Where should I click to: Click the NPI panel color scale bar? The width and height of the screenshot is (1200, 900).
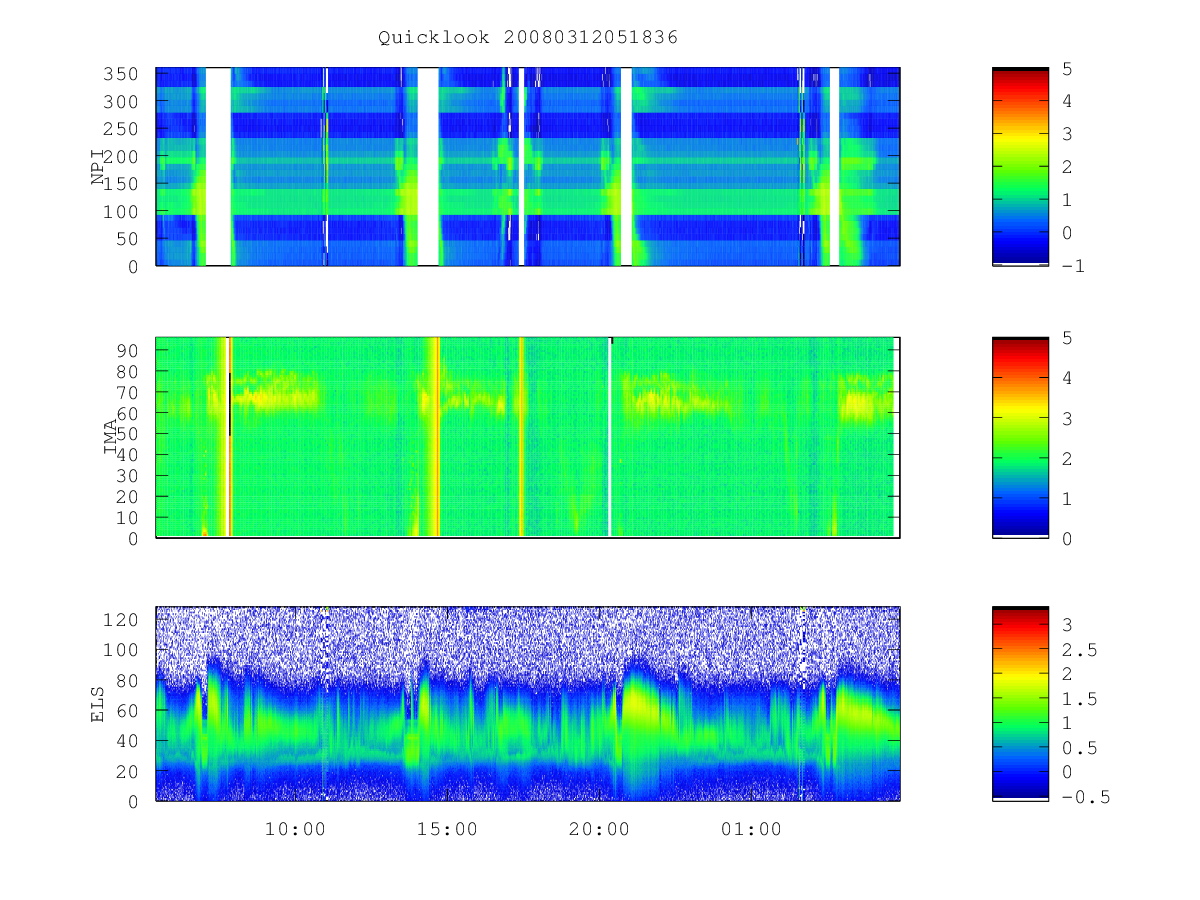tap(1020, 167)
